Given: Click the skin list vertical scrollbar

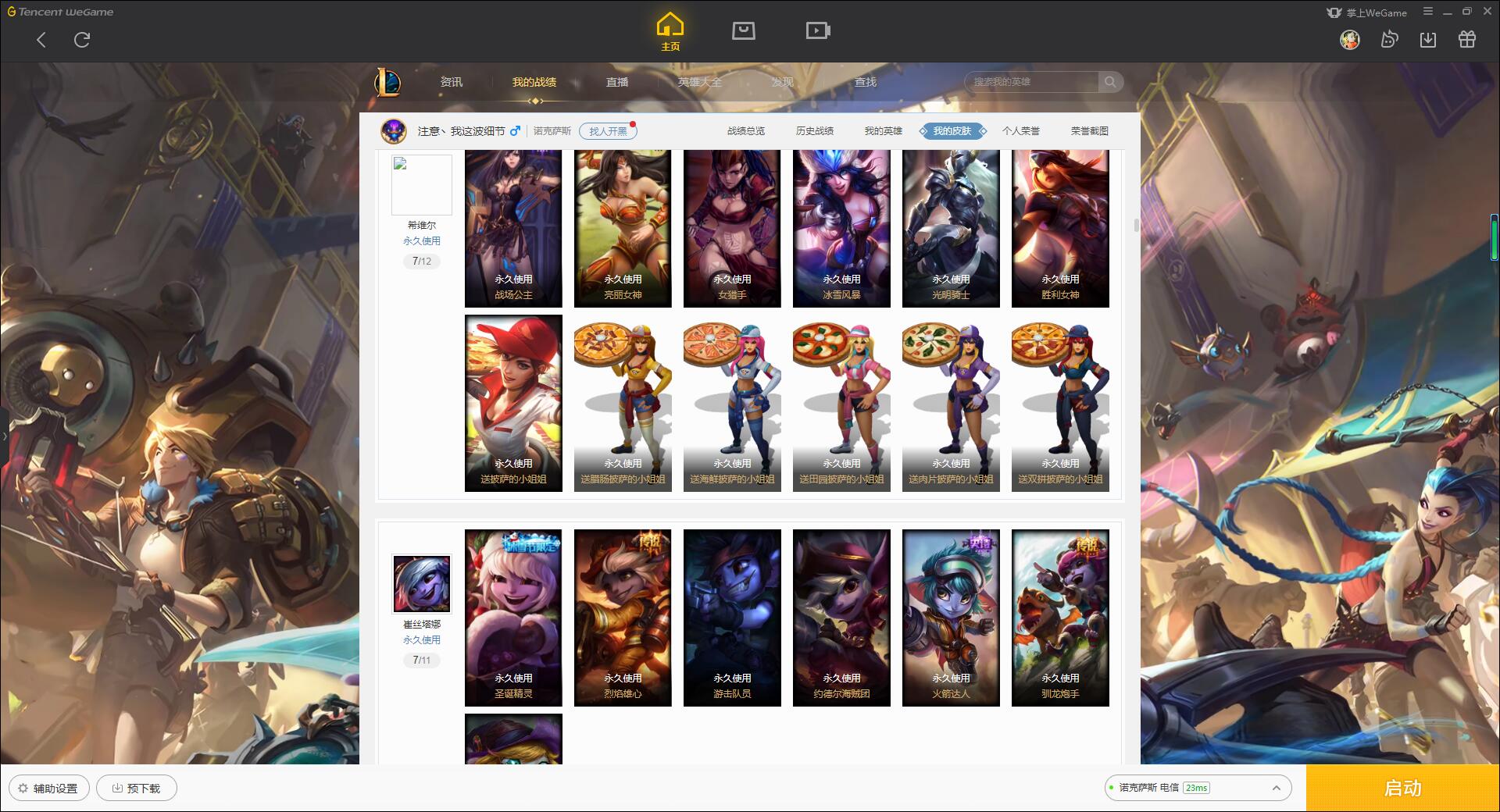Looking at the screenshot, I should (x=1136, y=225).
